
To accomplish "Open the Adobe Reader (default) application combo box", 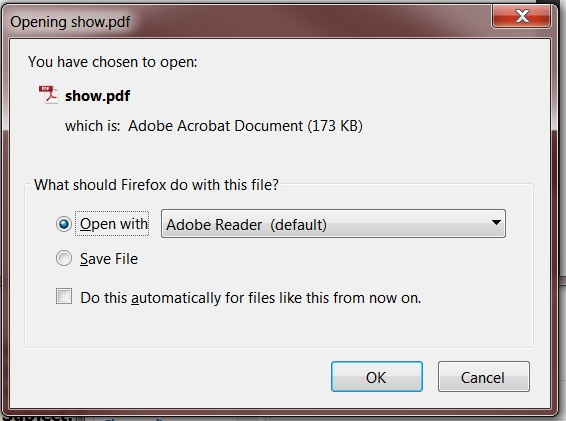I will [333, 223].
